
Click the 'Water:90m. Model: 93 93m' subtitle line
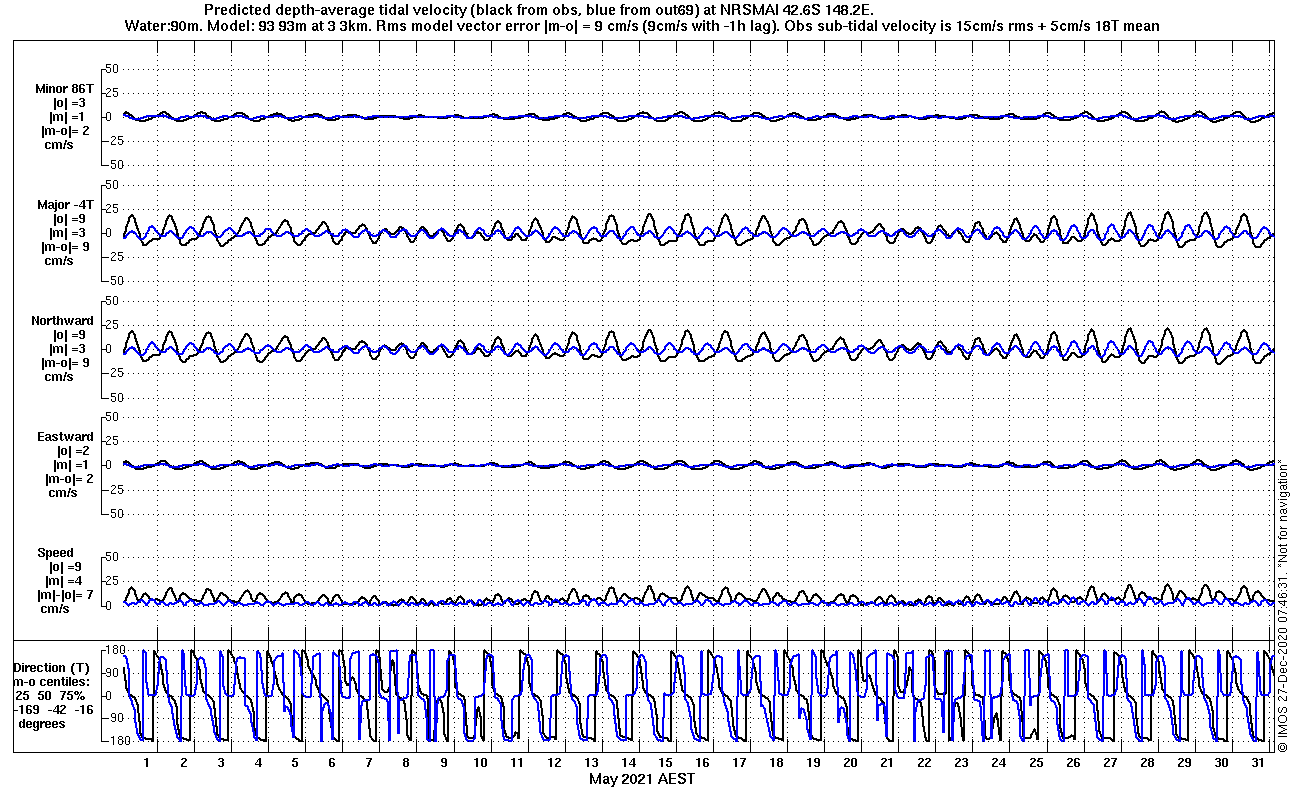[x=642, y=26]
